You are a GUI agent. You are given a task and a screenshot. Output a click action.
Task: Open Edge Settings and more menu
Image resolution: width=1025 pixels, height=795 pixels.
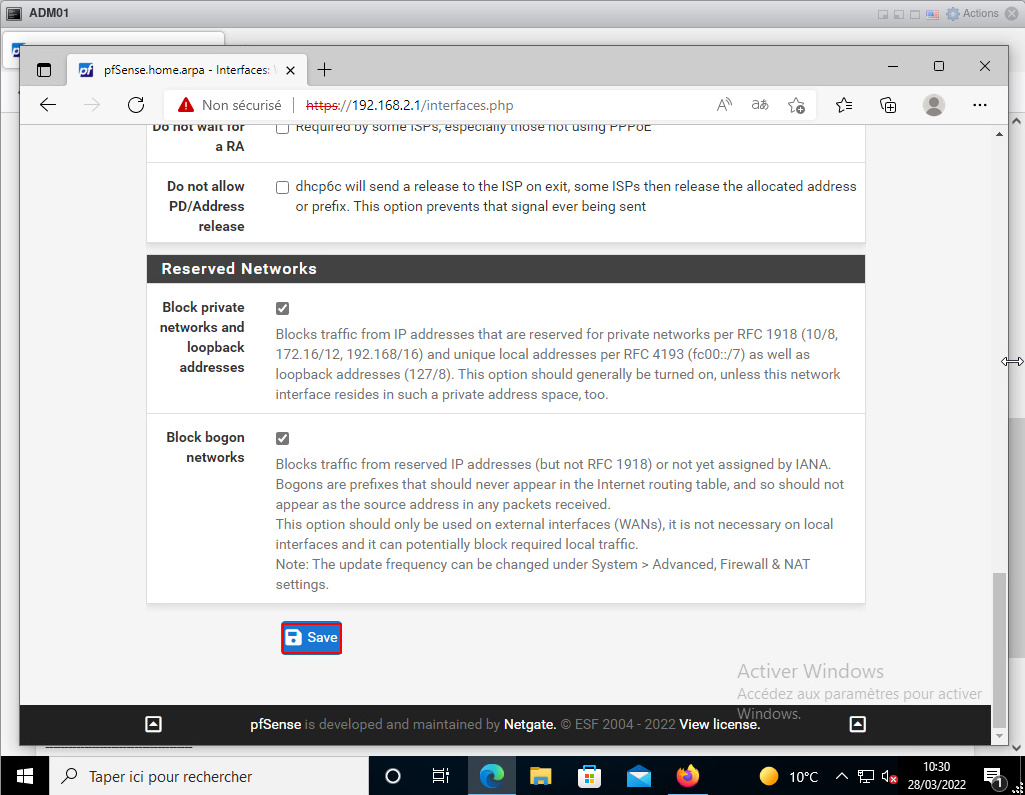pyautogui.click(x=981, y=105)
